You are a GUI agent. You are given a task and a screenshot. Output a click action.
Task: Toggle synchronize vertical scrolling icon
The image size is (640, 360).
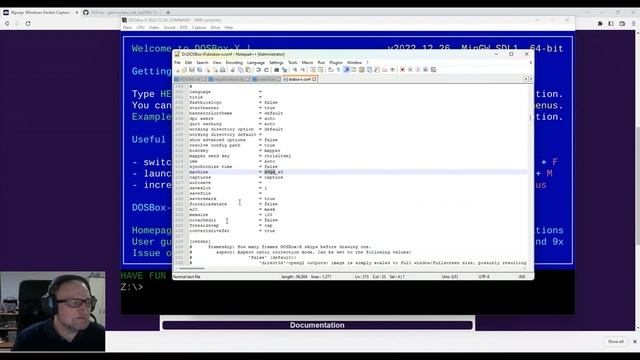coord(313,70)
